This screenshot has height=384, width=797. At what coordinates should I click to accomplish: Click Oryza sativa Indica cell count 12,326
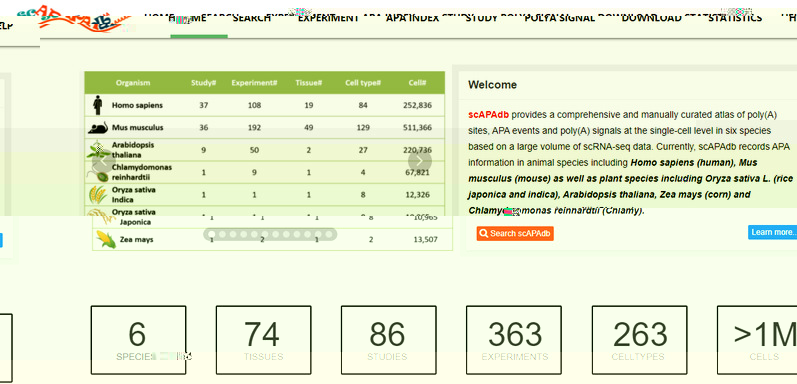[x=418, y=195]
